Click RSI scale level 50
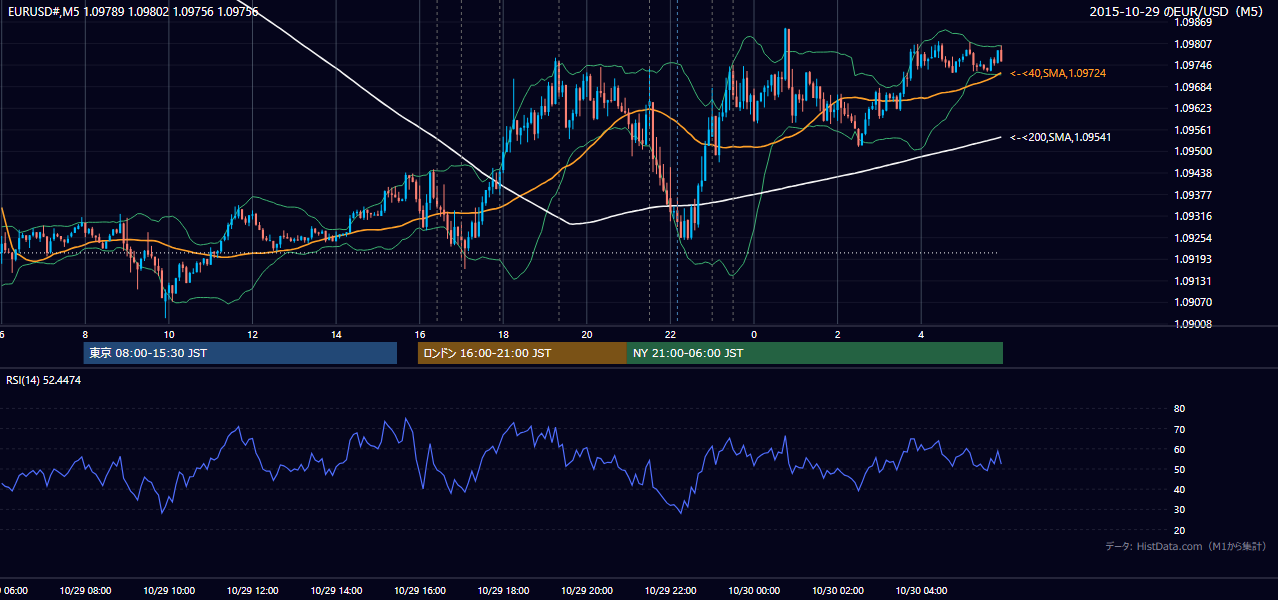1278x600 pixels. tap(1180, 470)
